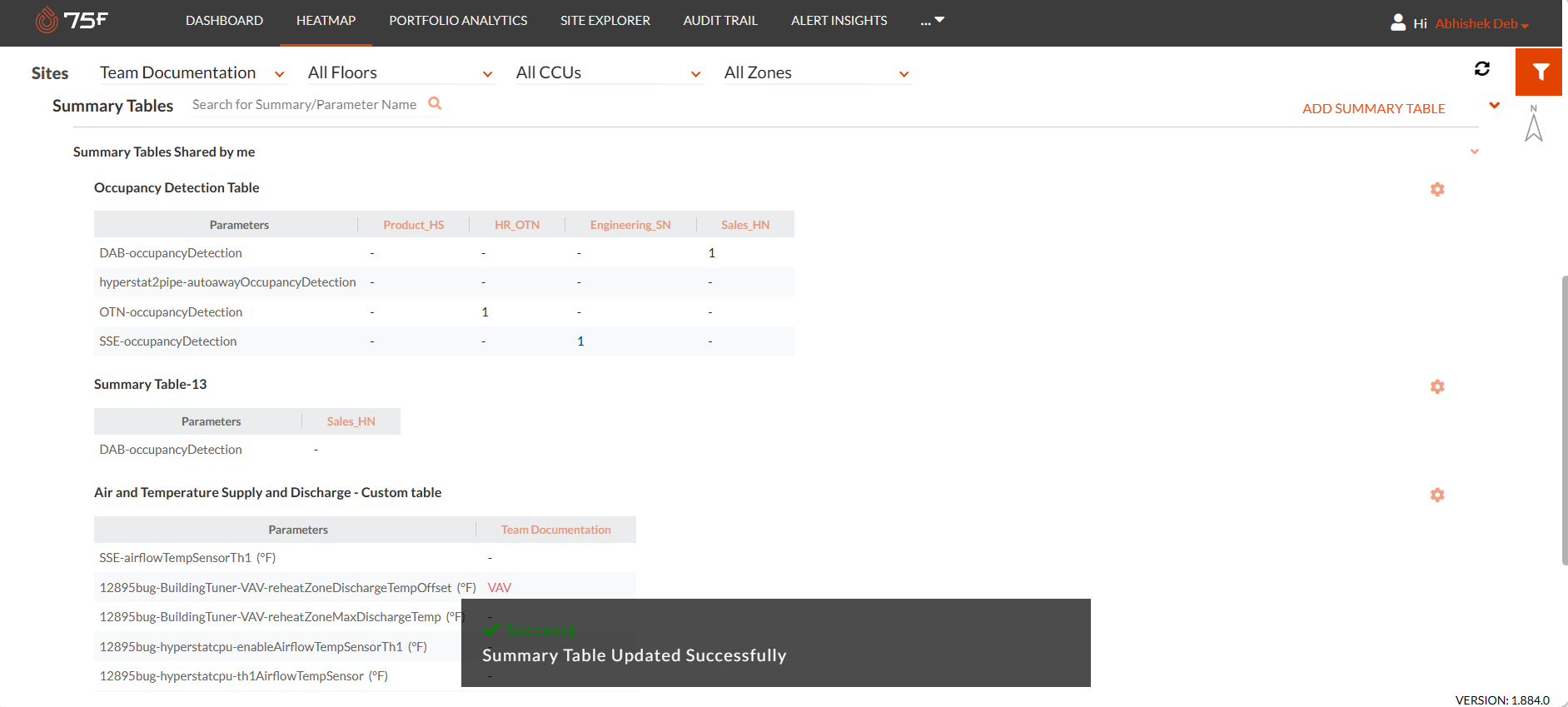This screenshot has width=1568, height=707.
Task: Open the Abhishek Deb user menu
Action: [1481, 23]
